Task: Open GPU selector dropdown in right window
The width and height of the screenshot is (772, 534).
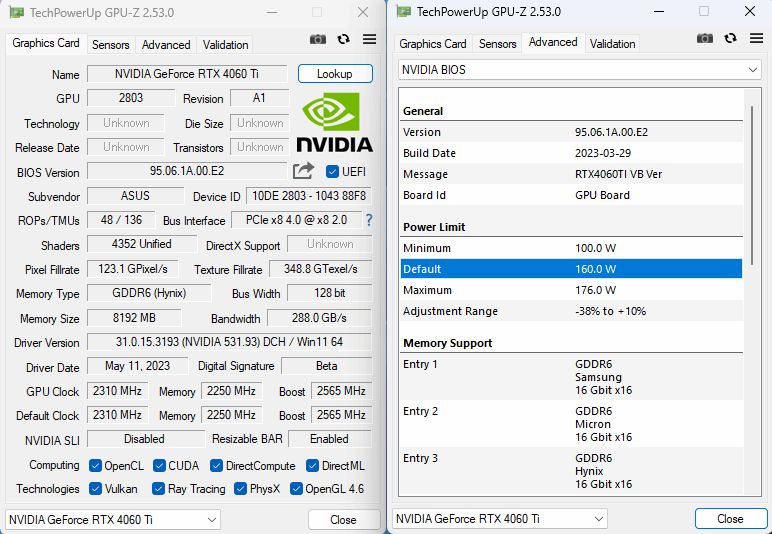Action: [500, 519]
